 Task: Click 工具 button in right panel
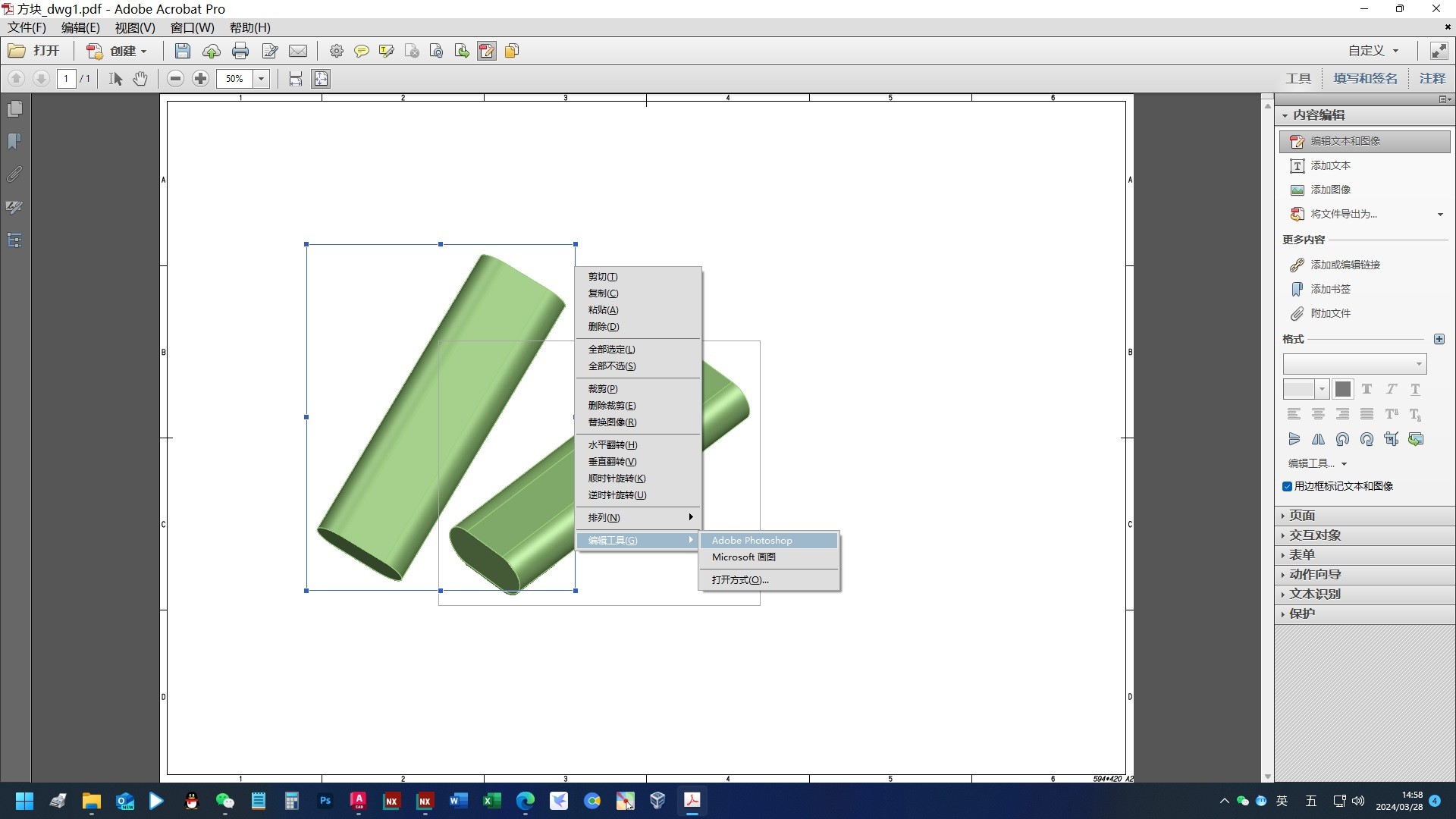(1298, 78)
